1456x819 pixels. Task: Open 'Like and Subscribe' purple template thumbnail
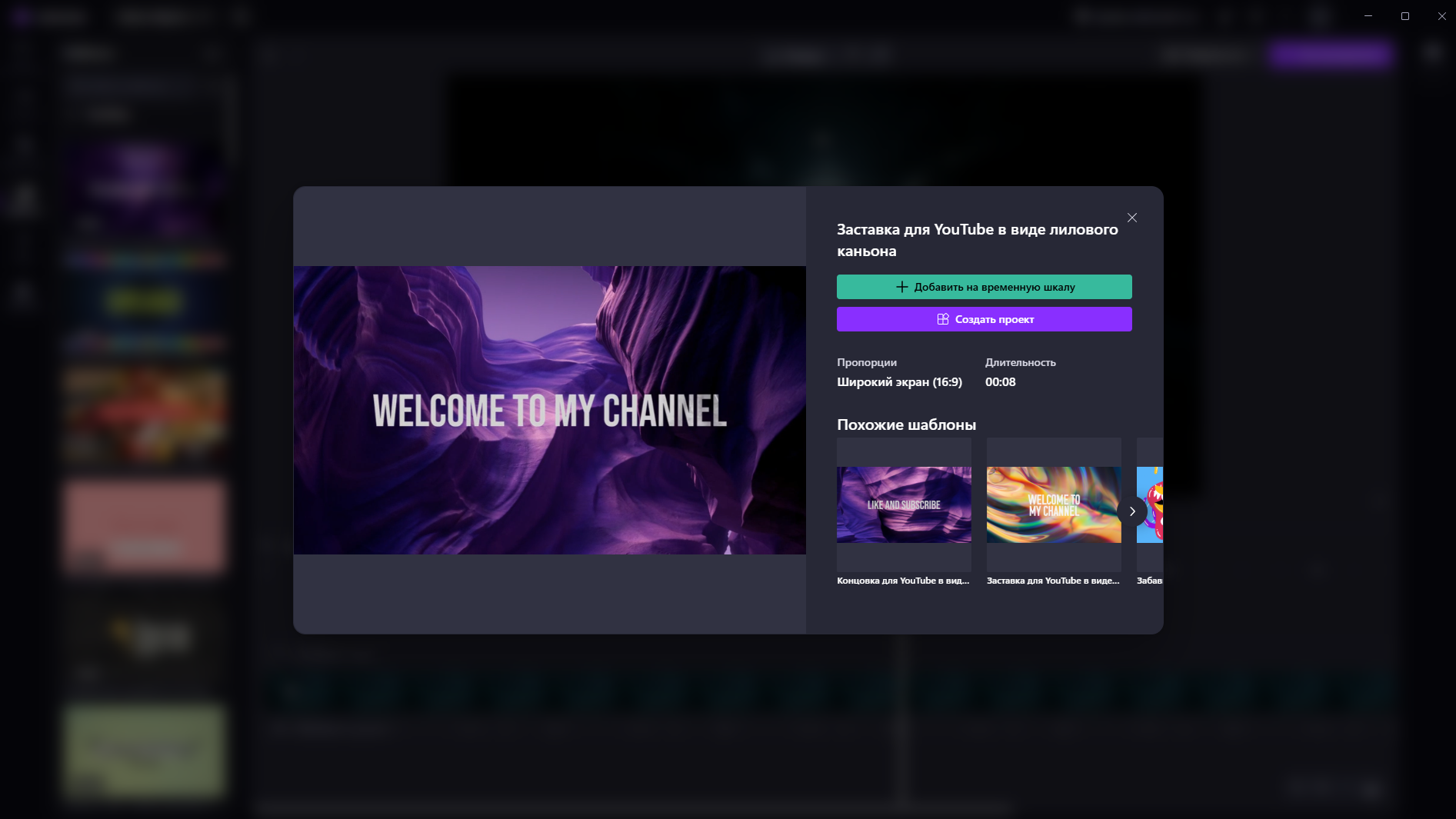click(904, 504)
